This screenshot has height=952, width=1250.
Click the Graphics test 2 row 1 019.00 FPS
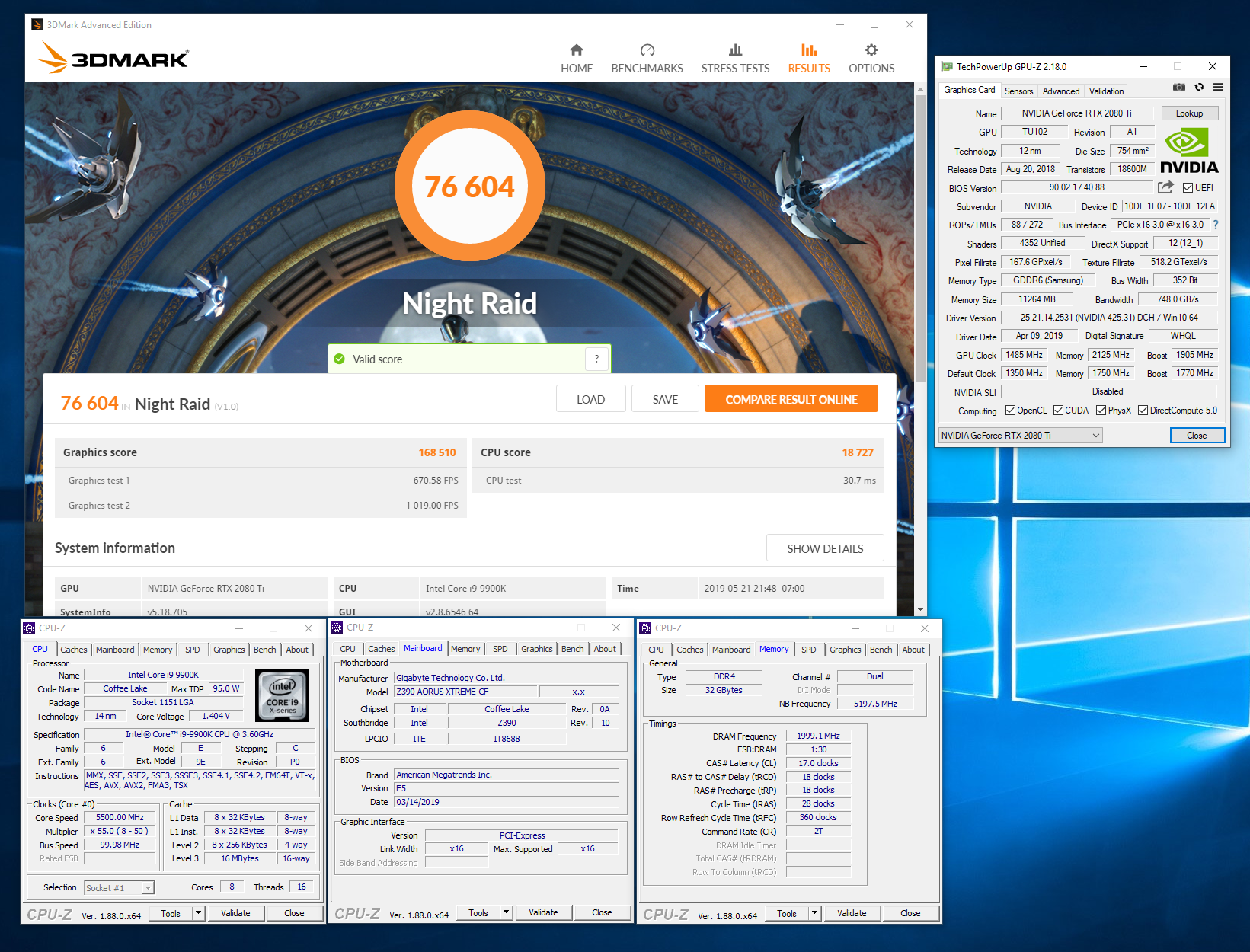[261, 505]
